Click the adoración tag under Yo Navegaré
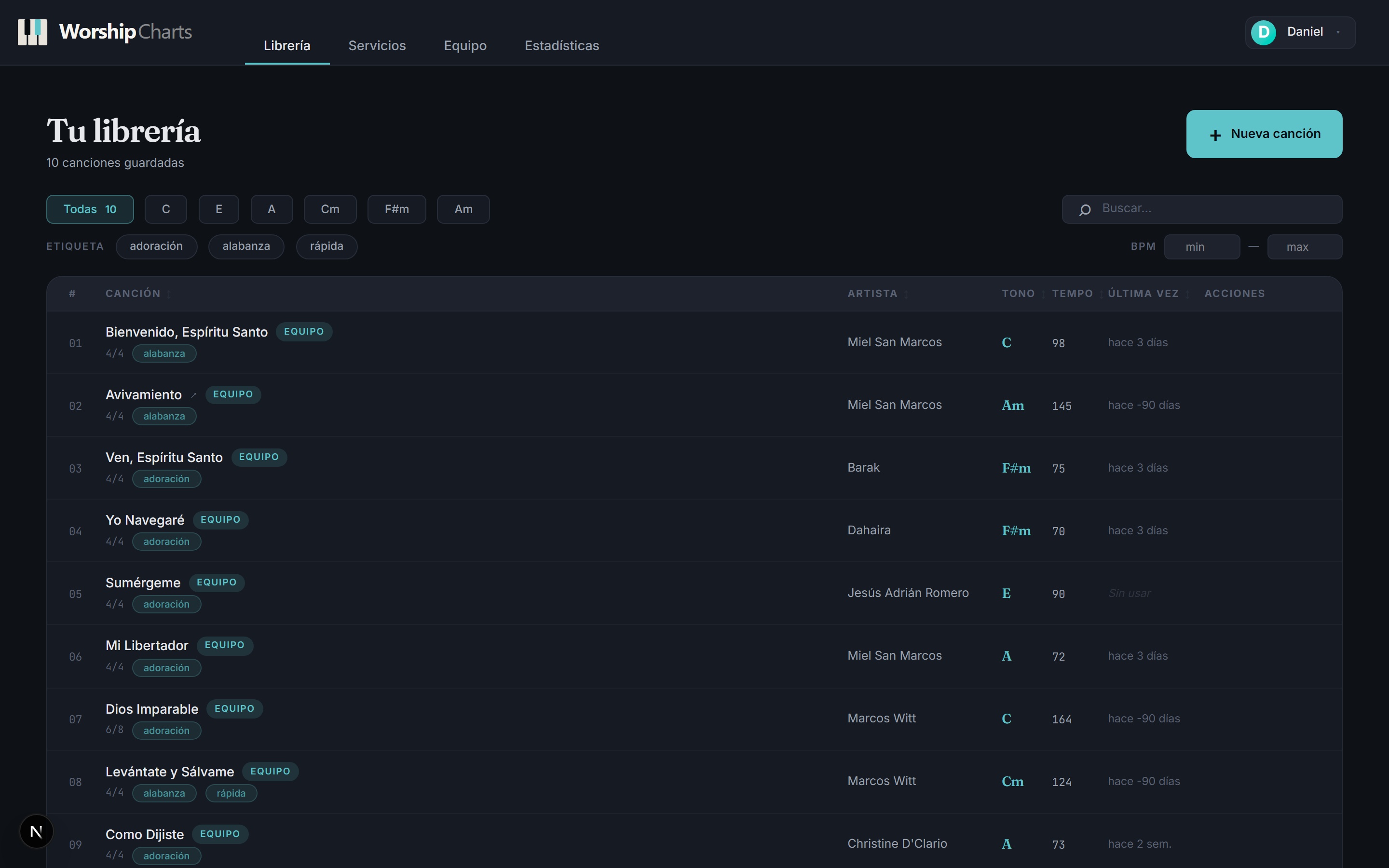1389x868 pixels. click(x=166, y=542)
